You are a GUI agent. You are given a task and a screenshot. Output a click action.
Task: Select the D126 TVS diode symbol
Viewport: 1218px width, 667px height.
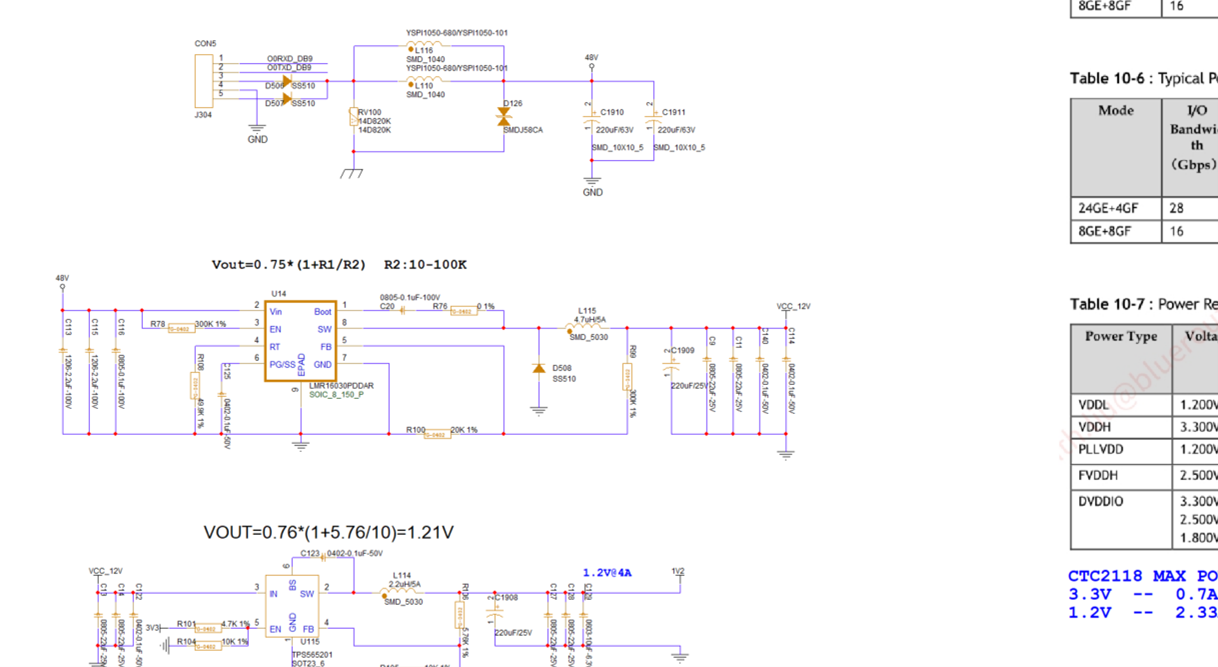pyautogui.click(x=503, y=117)
